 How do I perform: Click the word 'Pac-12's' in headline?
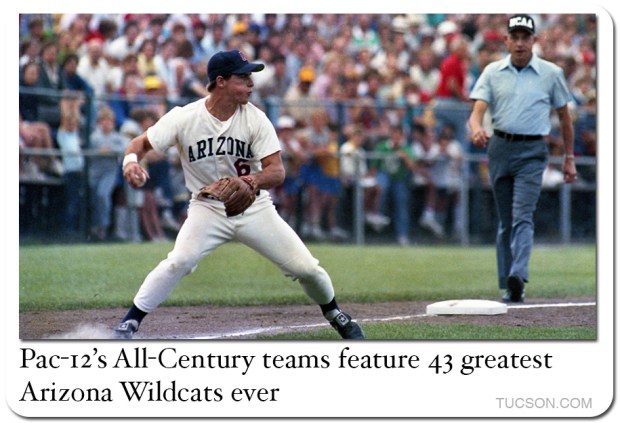64,359
